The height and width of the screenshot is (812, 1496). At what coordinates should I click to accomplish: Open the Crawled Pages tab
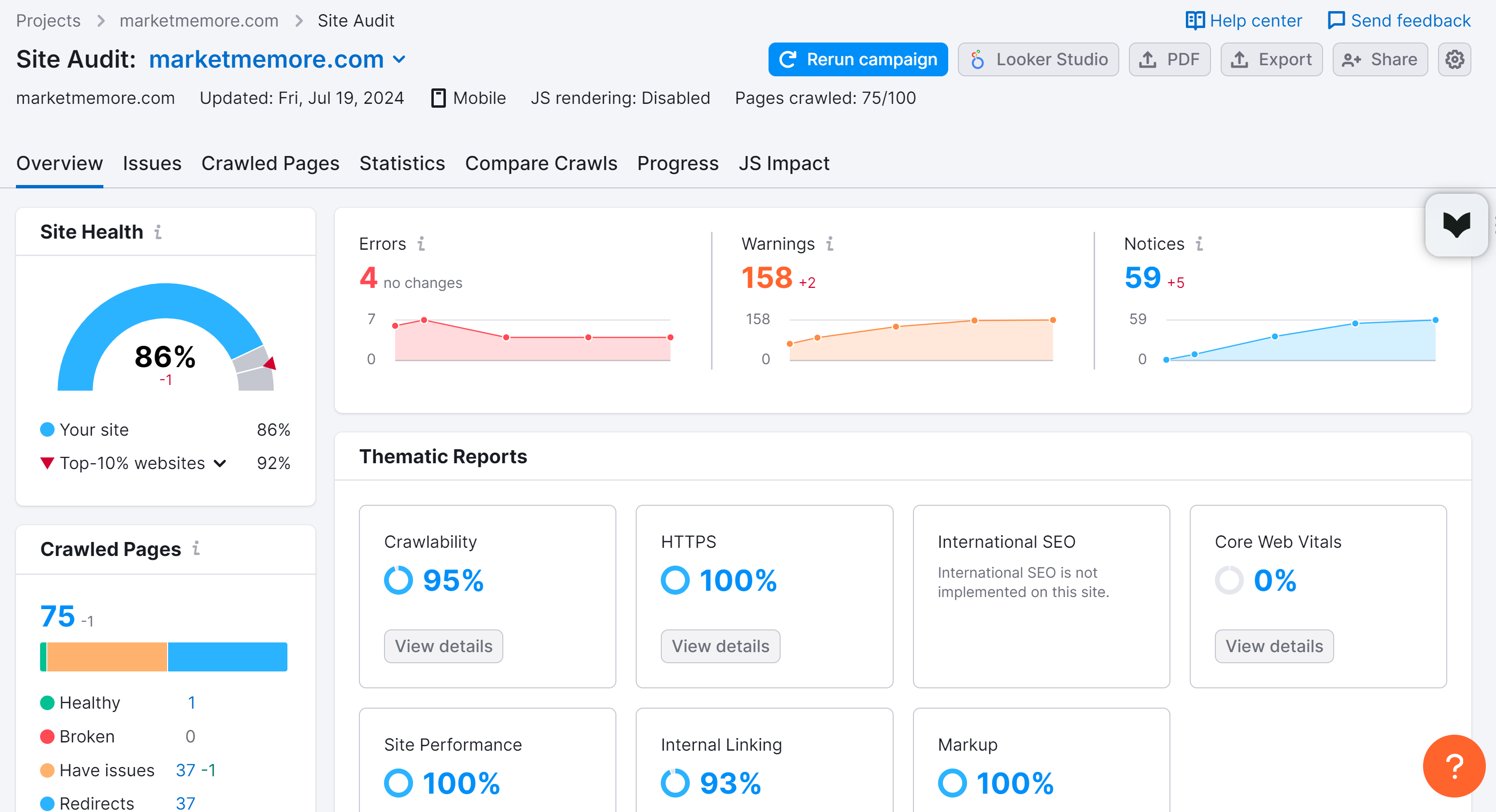(x=270, y=164)
